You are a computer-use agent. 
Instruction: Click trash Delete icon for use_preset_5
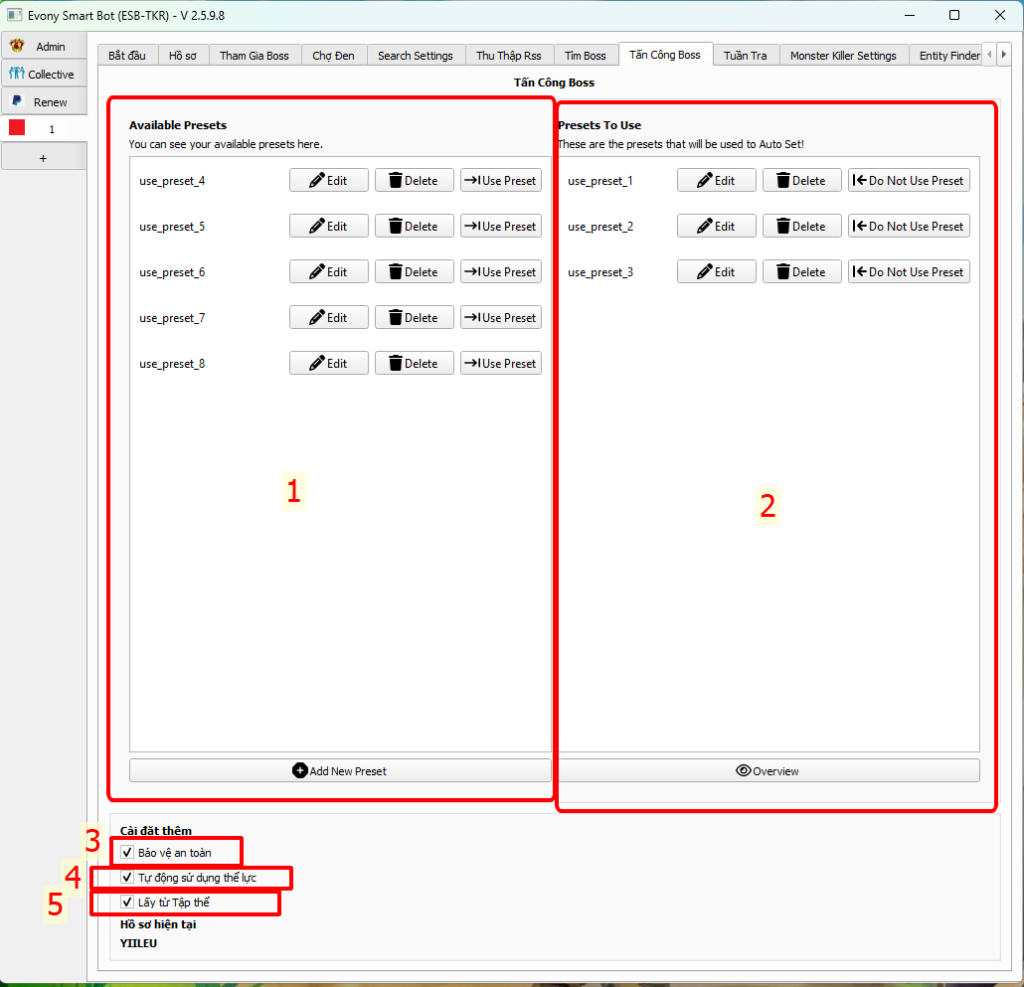(395, 227)
